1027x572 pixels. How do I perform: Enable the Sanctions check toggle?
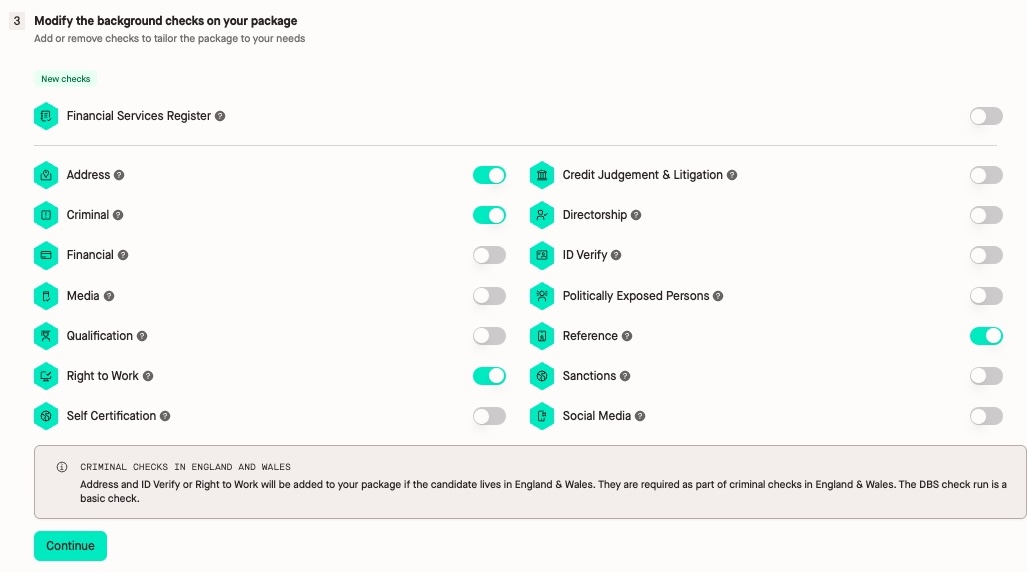click(986, 376)
